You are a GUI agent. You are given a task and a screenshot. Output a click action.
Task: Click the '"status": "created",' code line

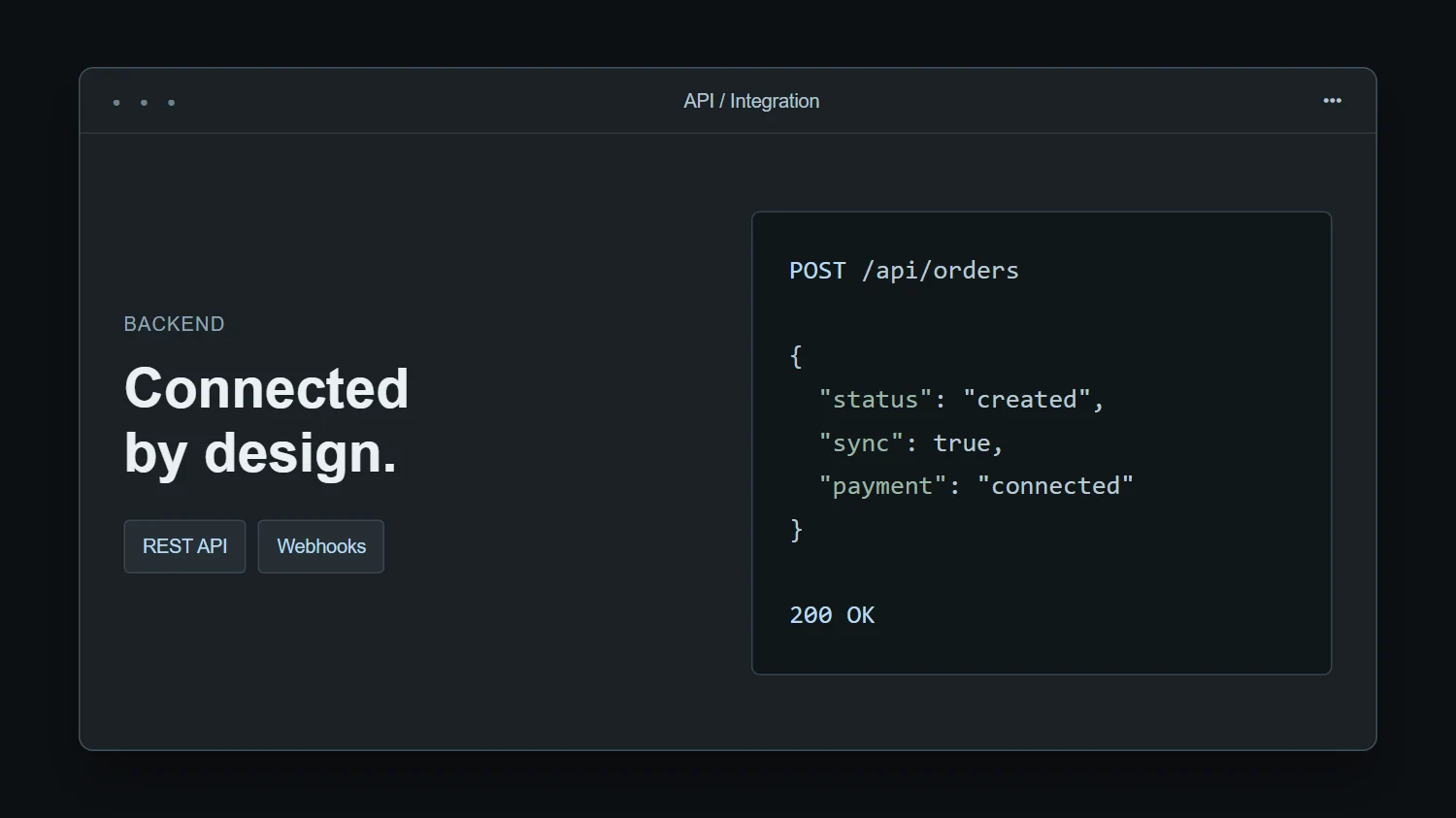[x=961, y=400]
